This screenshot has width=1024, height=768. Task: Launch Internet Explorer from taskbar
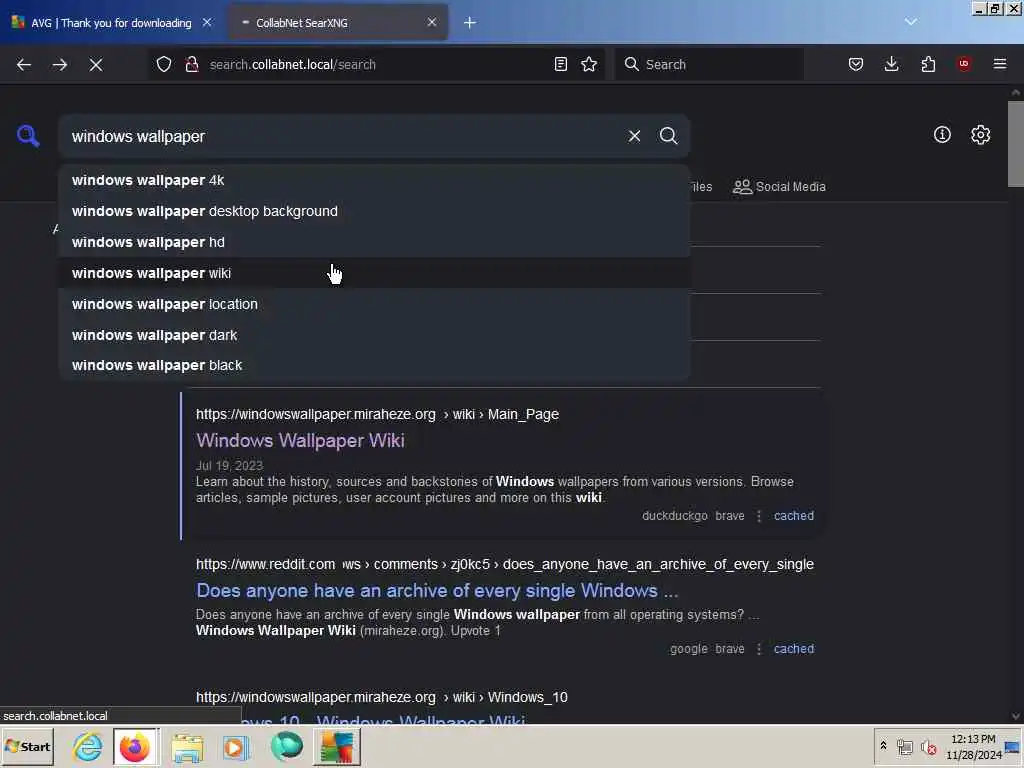tap(88, 746)
